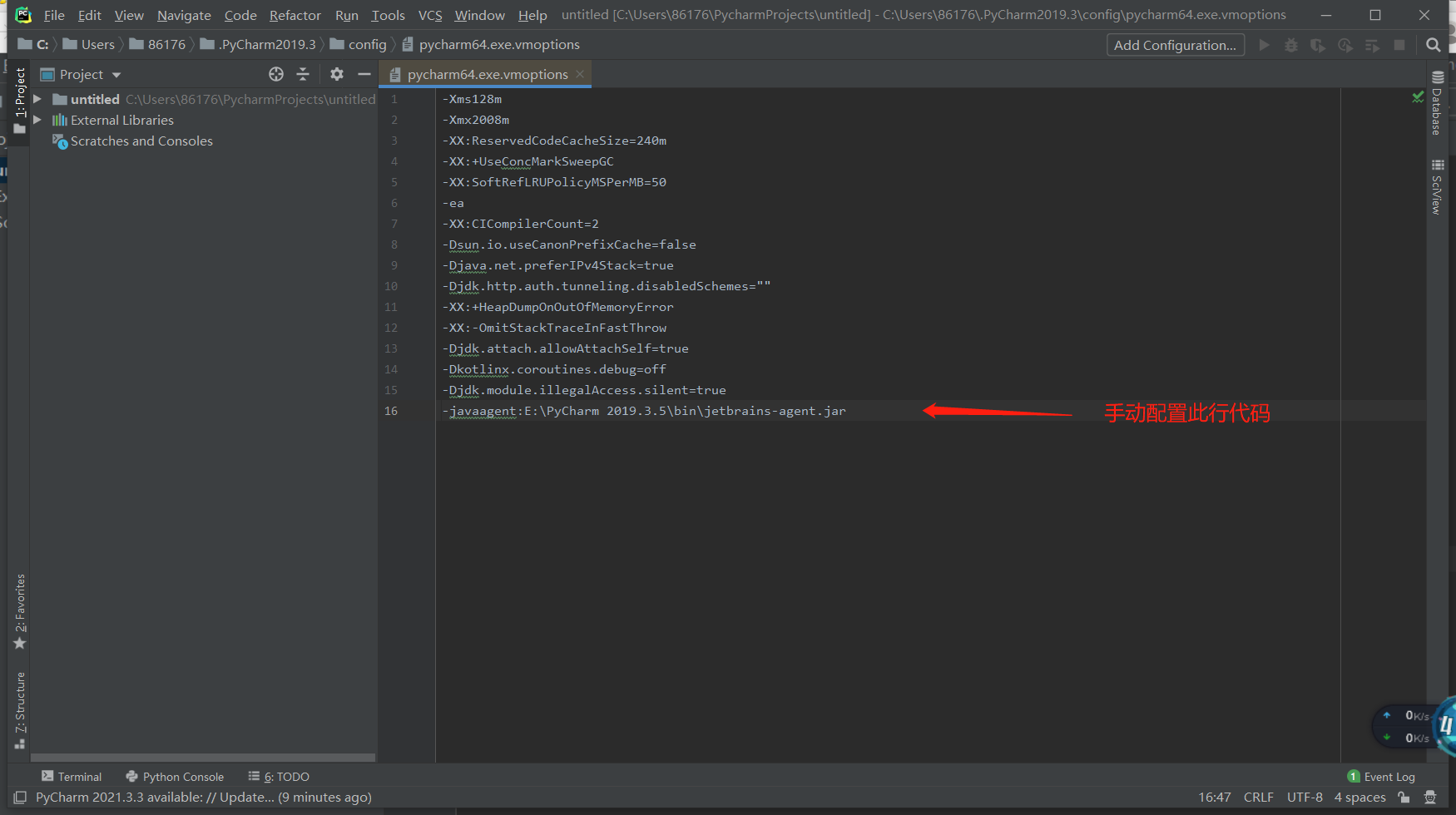Screen dimensions: 1456x815
Task: Open Project panel settings gear
Action: (337, 74)
